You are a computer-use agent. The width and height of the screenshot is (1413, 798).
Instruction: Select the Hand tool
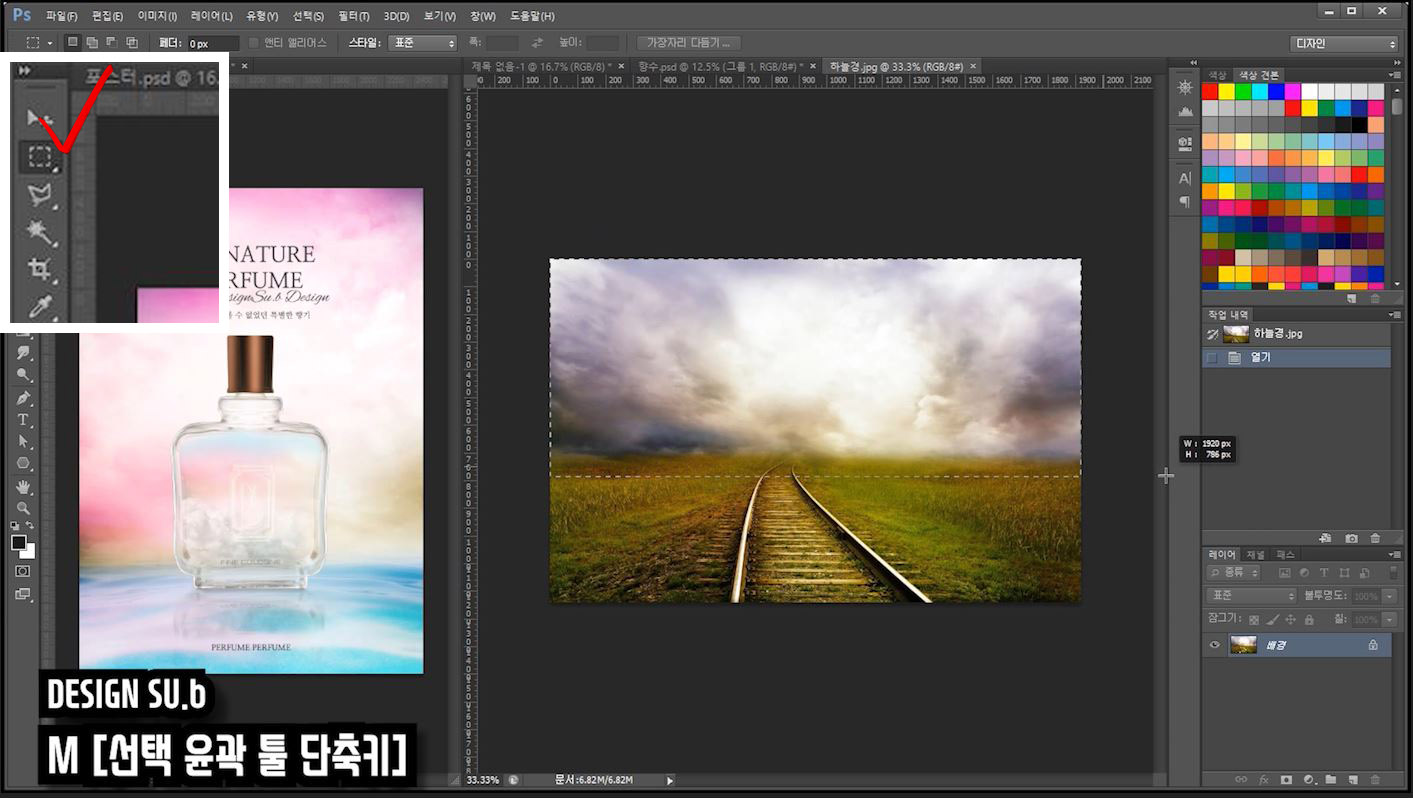click(x=23, y=487)
